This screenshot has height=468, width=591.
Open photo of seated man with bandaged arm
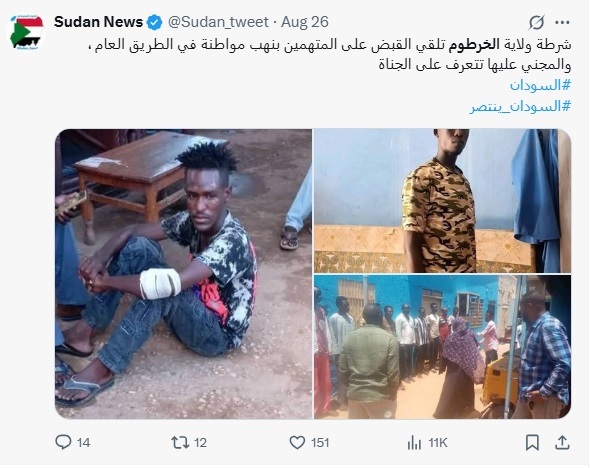184,274
